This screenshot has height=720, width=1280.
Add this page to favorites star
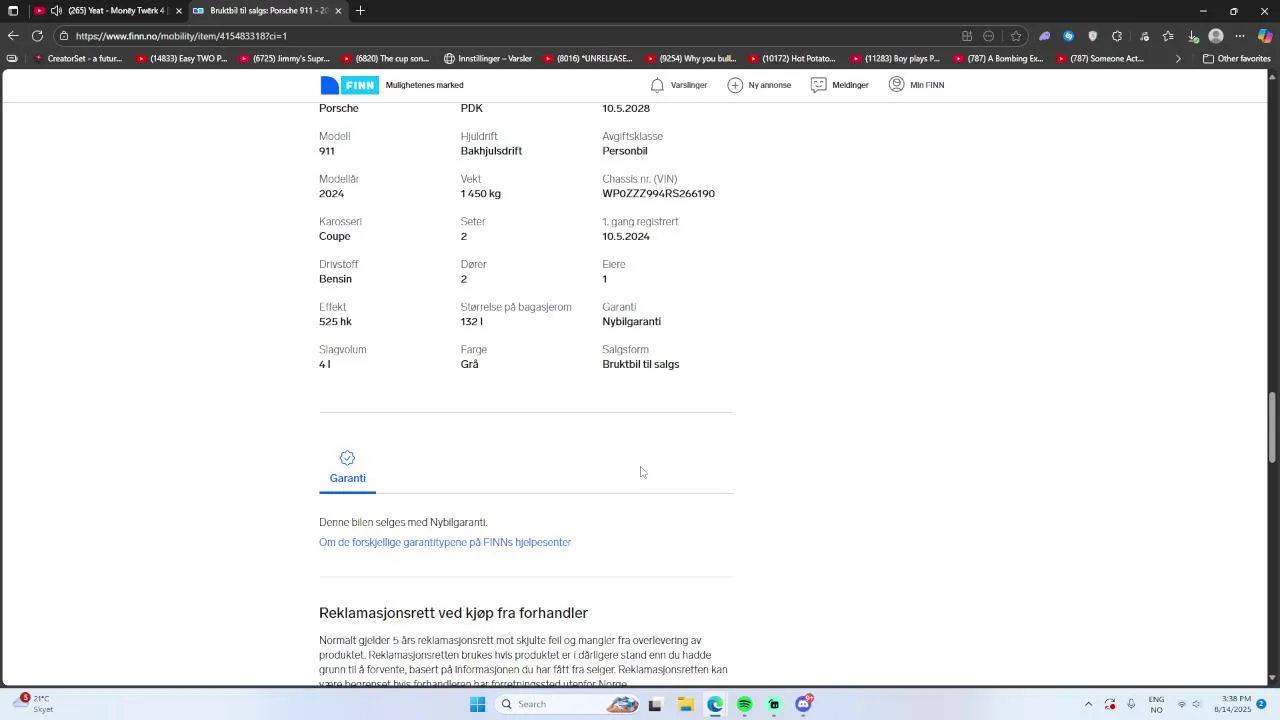click(1016, 36)
